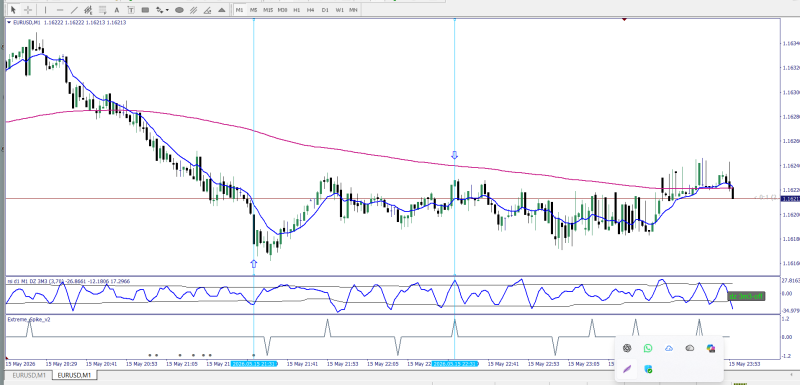The image size is (800, 385).
Task: Expand the EURUSD,M1 chart title triangle
Action: [9, 22]
